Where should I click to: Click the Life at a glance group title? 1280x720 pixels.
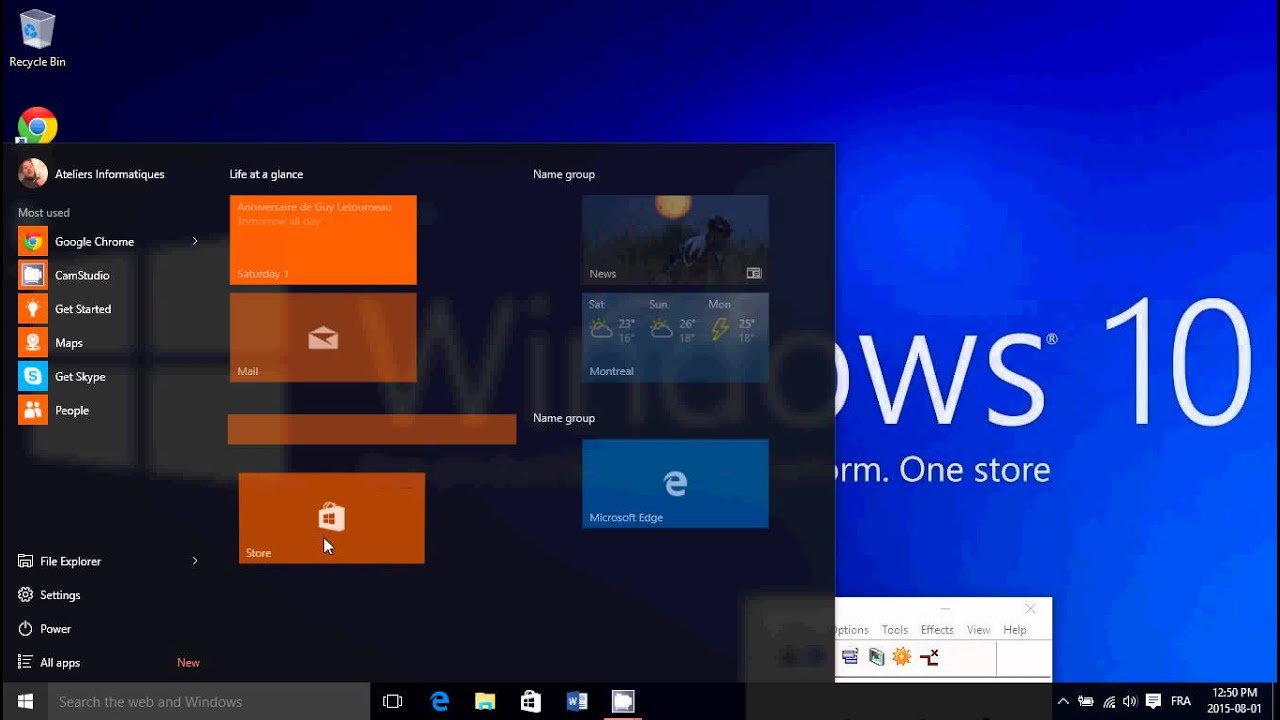[266, 174]
